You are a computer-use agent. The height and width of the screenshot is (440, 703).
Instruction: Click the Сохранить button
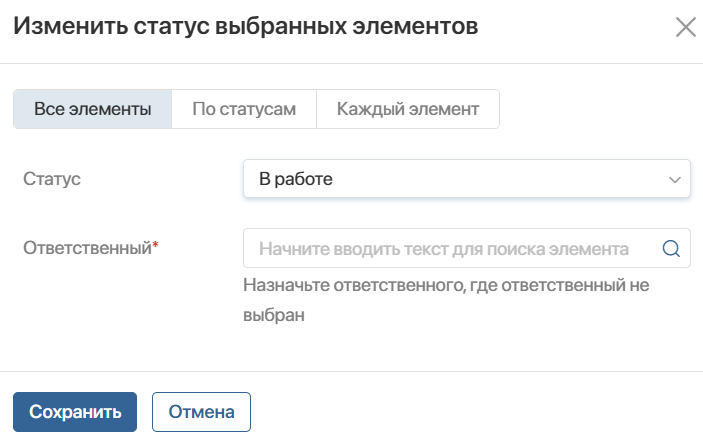click(x=75, y=412)
